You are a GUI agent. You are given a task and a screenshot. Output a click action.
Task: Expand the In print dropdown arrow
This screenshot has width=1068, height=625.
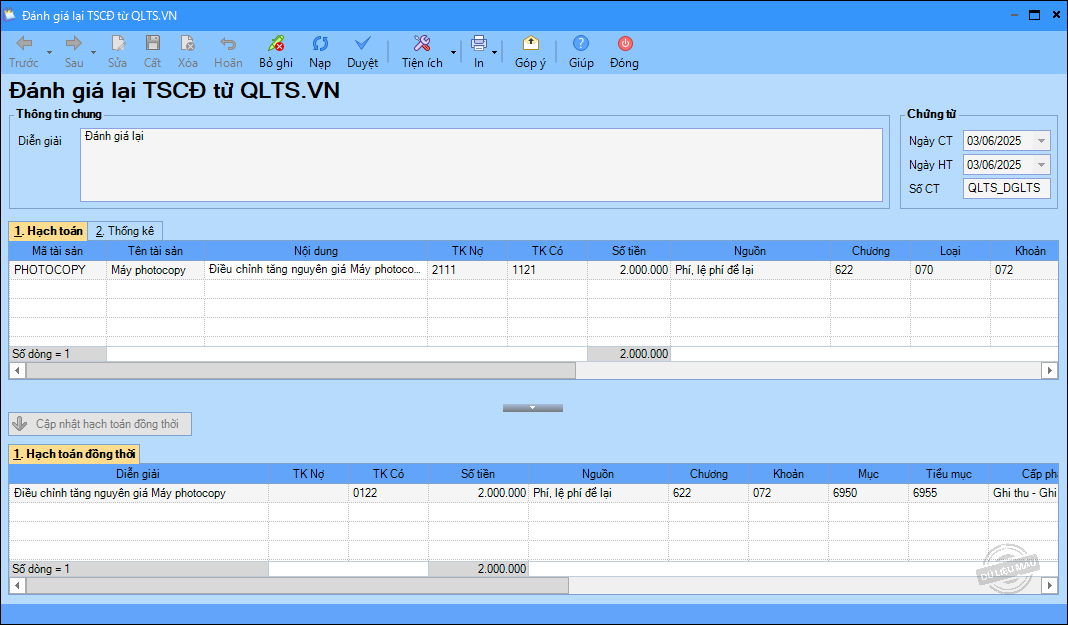pyautogui.click(x=494, y=52)
